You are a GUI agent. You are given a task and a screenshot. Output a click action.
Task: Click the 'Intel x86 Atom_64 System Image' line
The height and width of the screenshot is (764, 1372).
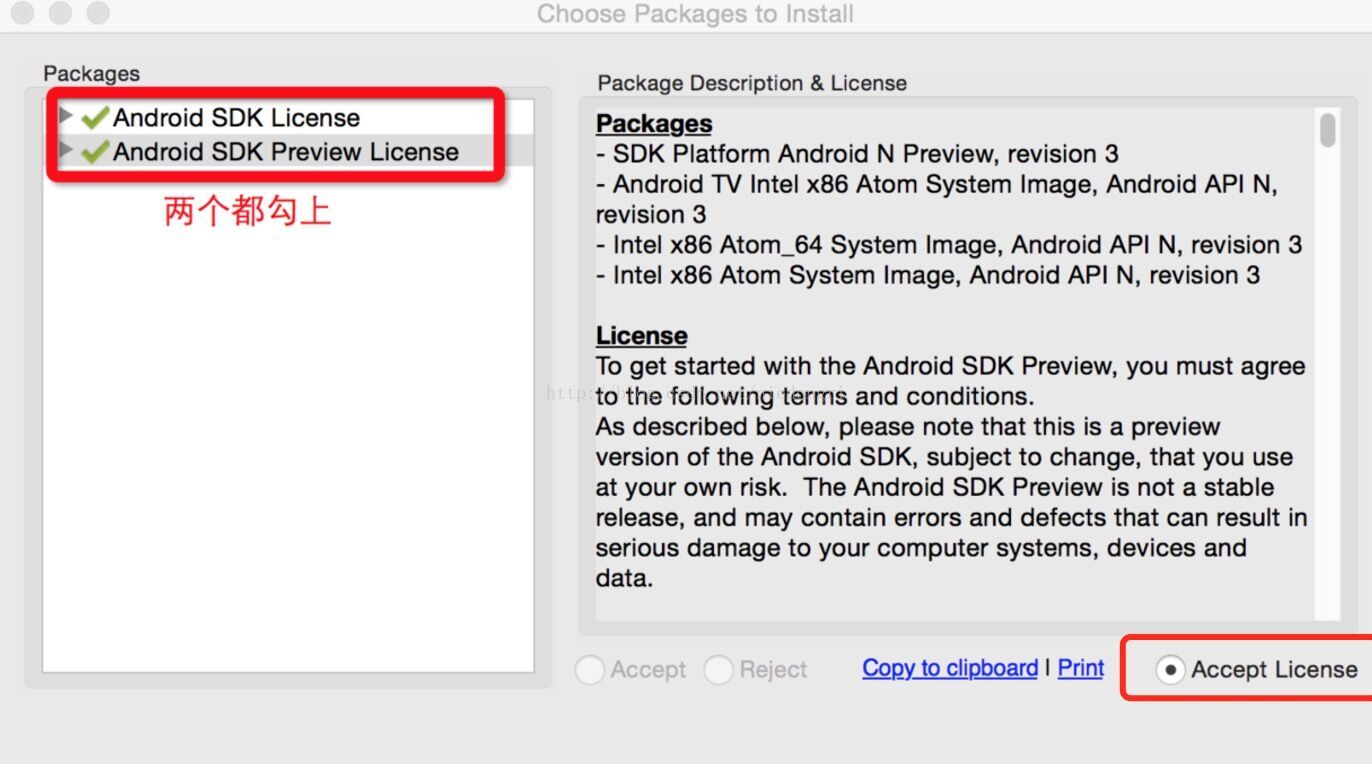pos(949,245)
